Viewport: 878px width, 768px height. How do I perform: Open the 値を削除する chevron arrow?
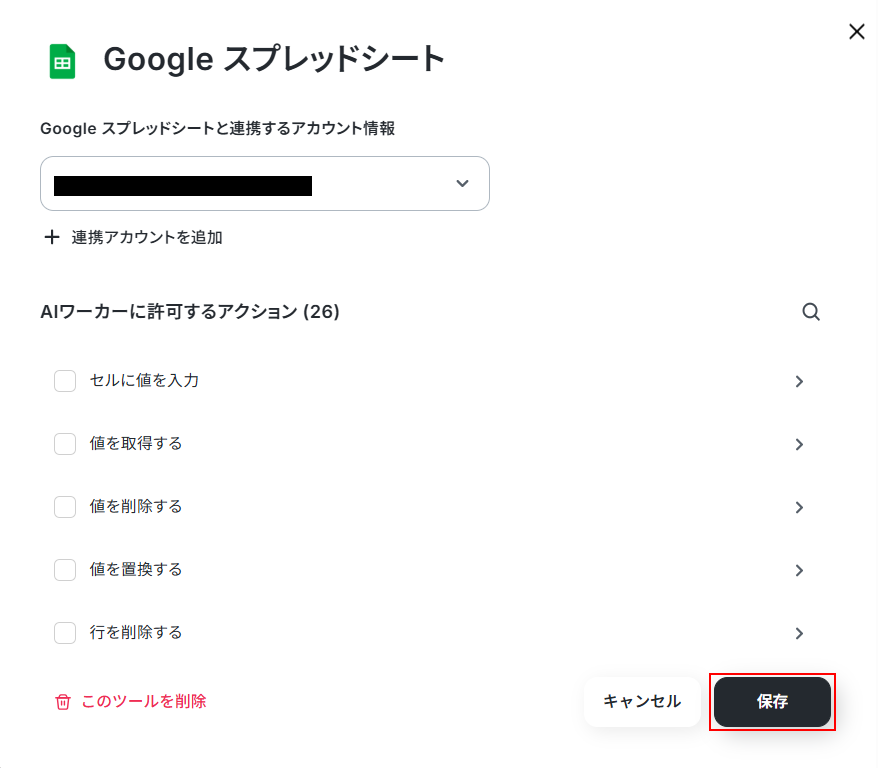[x=799, y=507]
